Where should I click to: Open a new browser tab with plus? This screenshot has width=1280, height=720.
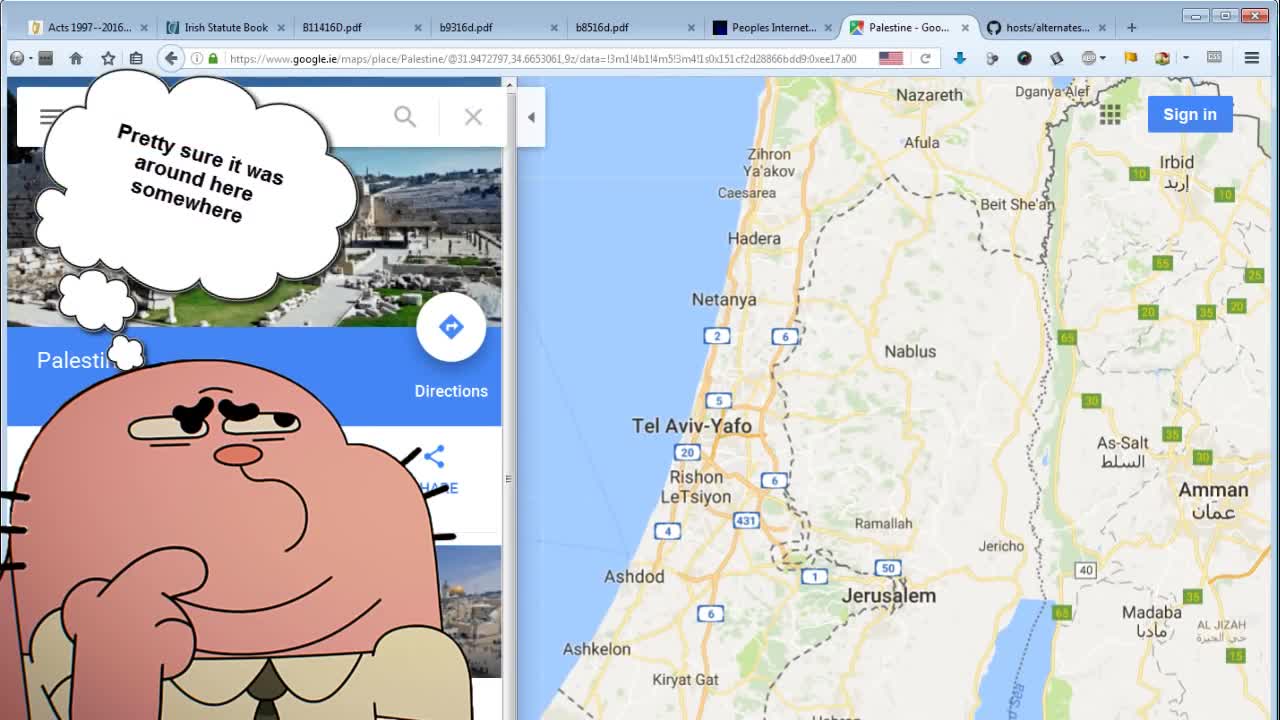1131,27
